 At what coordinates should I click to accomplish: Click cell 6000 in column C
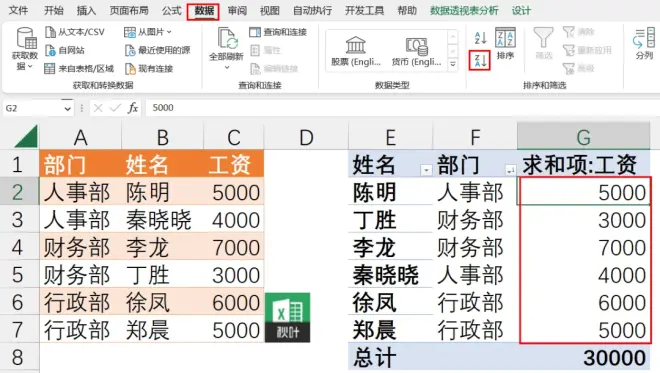pos(234,302)
